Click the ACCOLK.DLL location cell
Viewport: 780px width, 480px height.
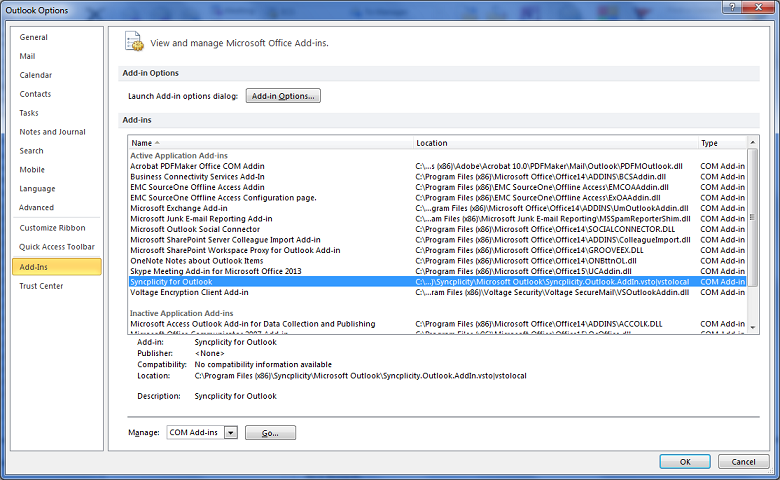[x=539, y=324]
